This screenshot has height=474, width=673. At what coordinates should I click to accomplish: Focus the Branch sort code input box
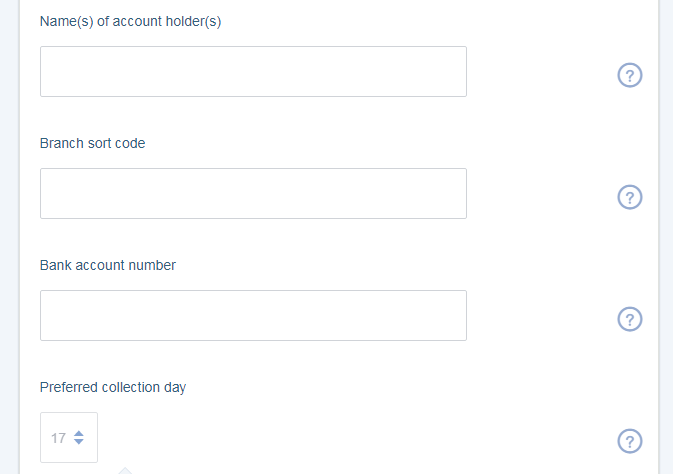pos(253,193)
